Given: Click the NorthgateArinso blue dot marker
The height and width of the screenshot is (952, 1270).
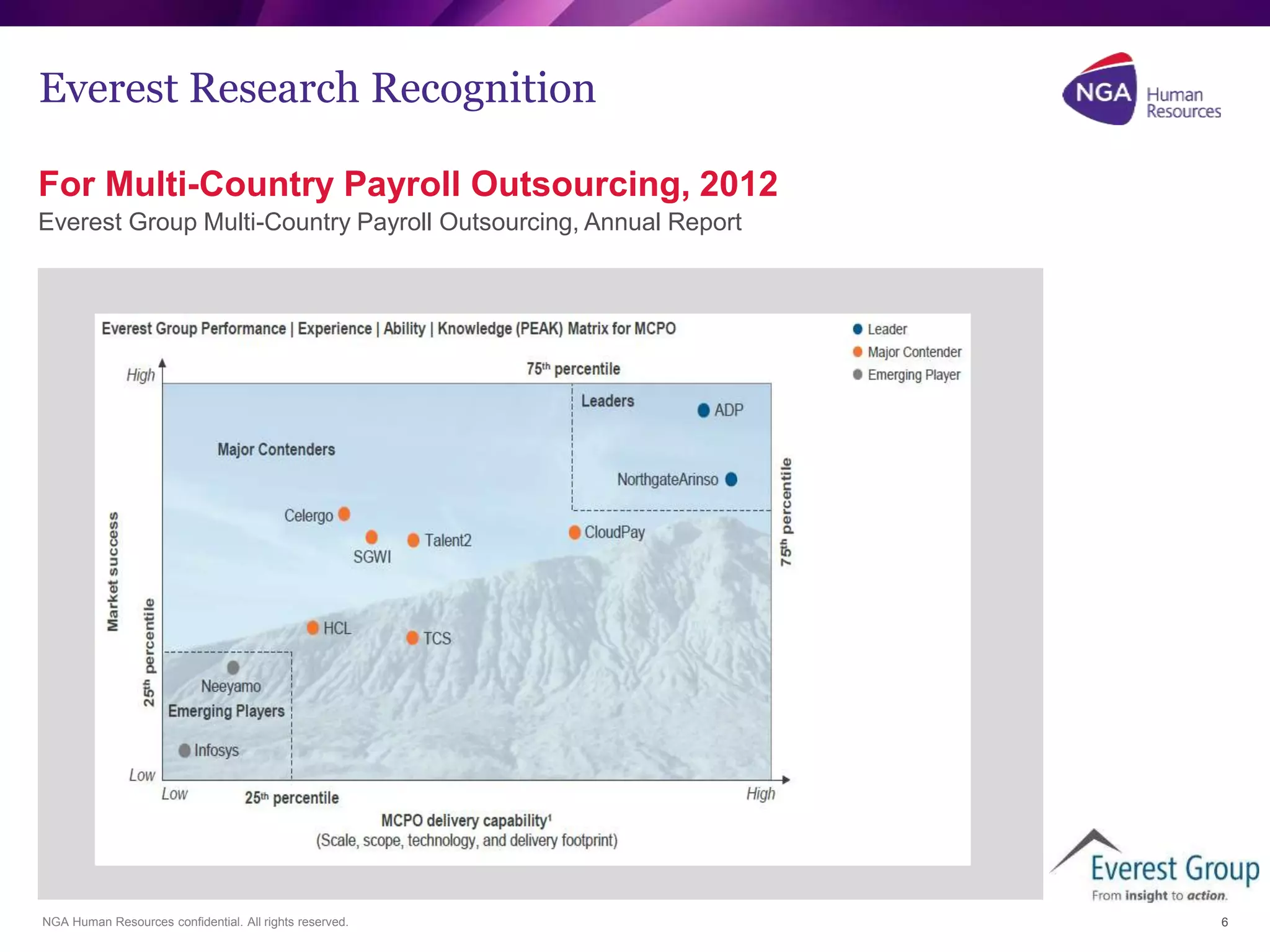Looking at the screenshot, I should [x=731, y=479].
